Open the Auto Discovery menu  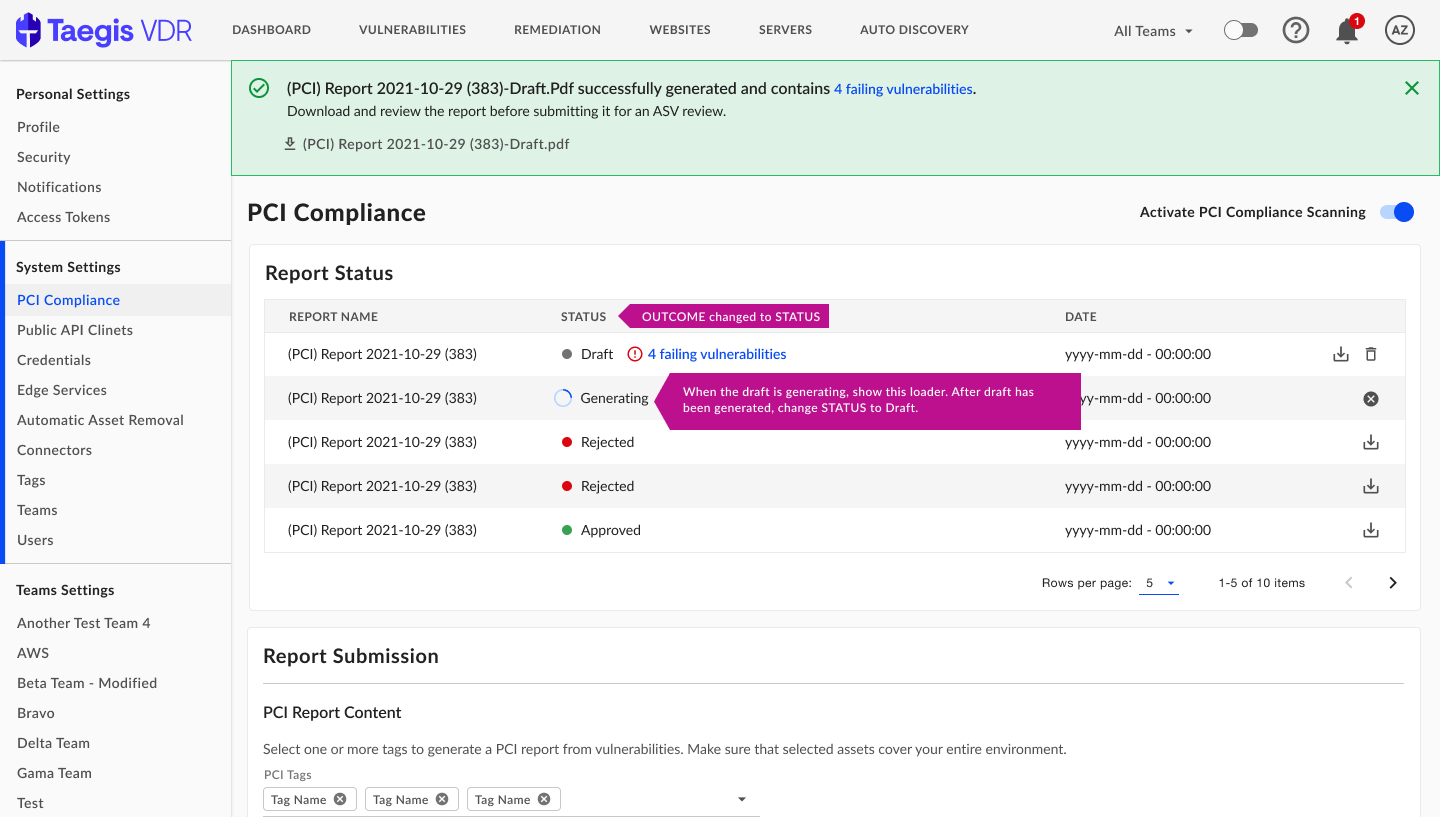tap(914, 30)
